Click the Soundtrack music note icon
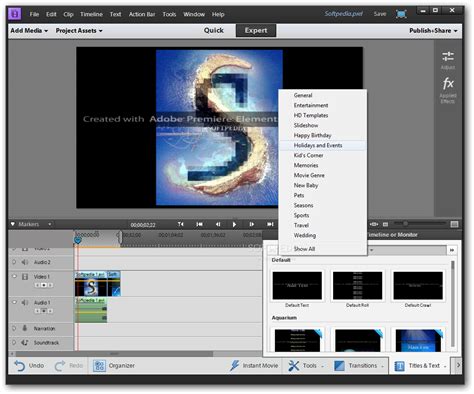The image size is (474, 394). coord(25,342)
